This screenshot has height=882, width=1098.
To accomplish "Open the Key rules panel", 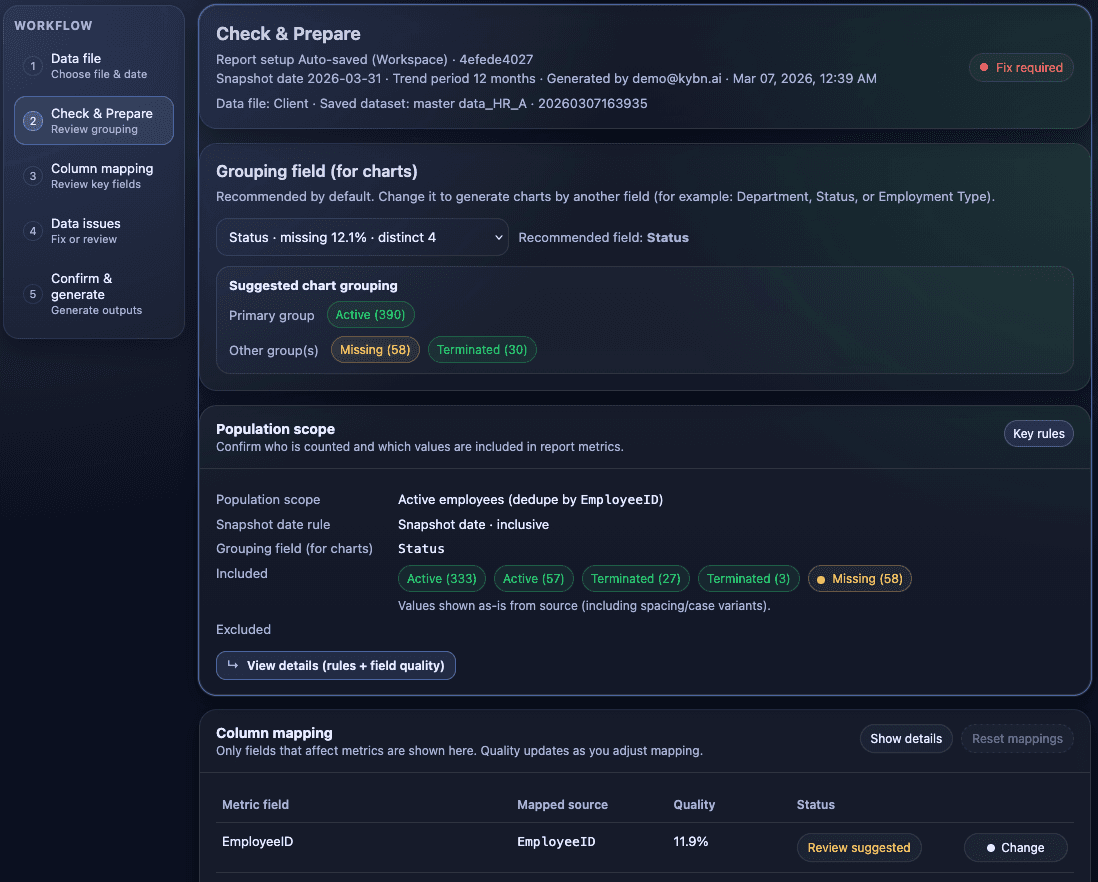I will click(x=1038, y=433).
